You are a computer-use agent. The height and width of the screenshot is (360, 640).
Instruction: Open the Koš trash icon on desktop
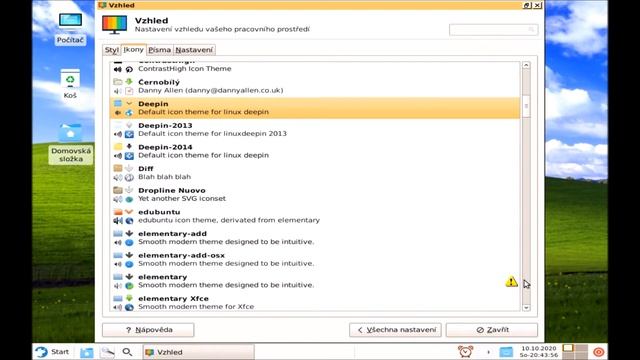coord(70,84)
